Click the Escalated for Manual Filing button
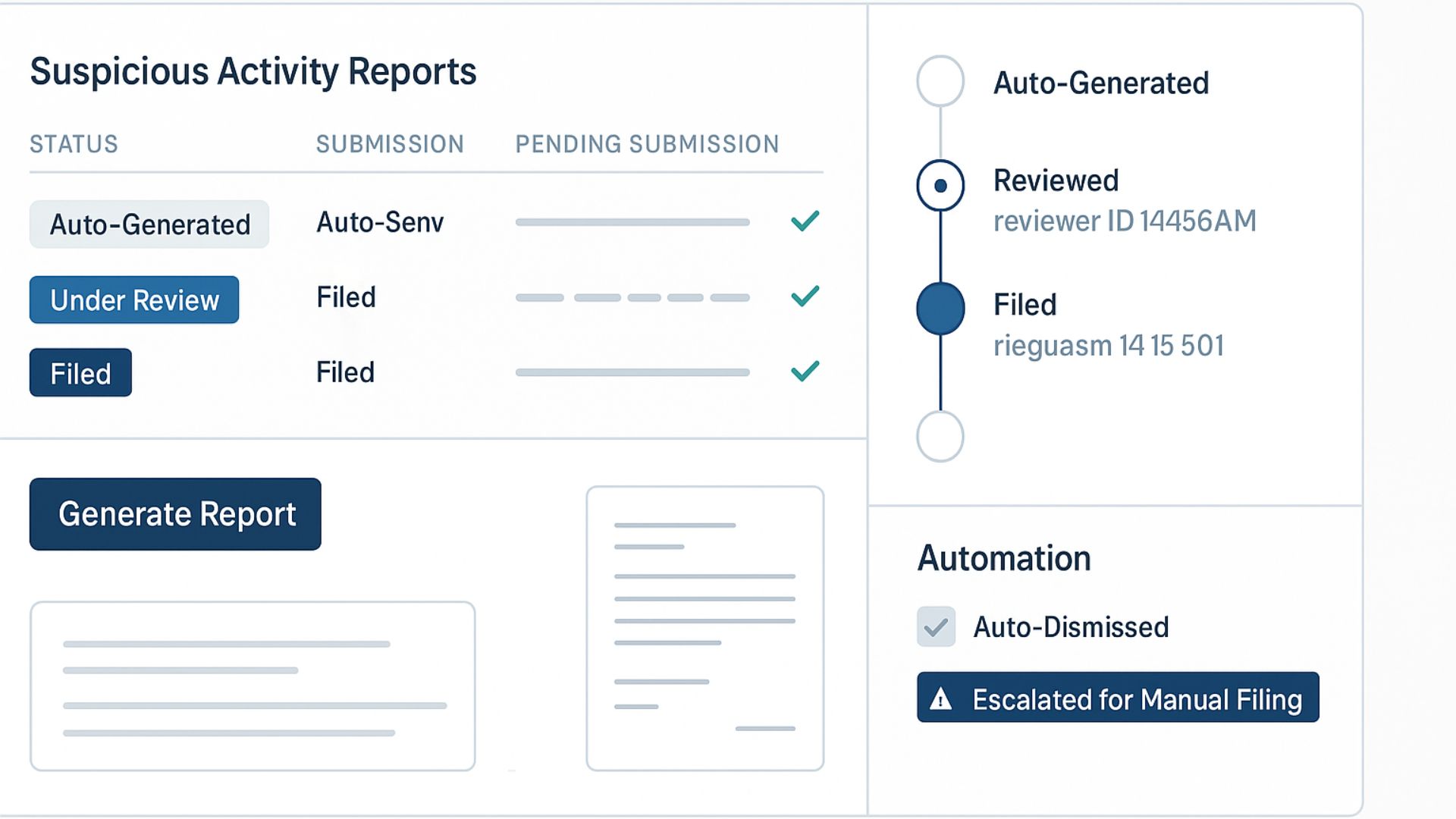This screenshot has height=819, width=1456. [1118, 698]
